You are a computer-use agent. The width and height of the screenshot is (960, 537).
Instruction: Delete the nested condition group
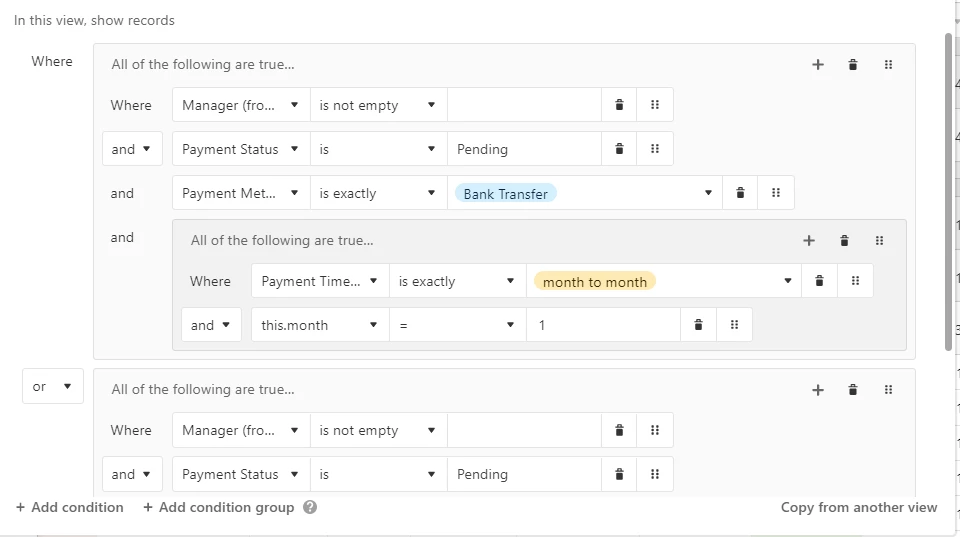pos(844,241)
